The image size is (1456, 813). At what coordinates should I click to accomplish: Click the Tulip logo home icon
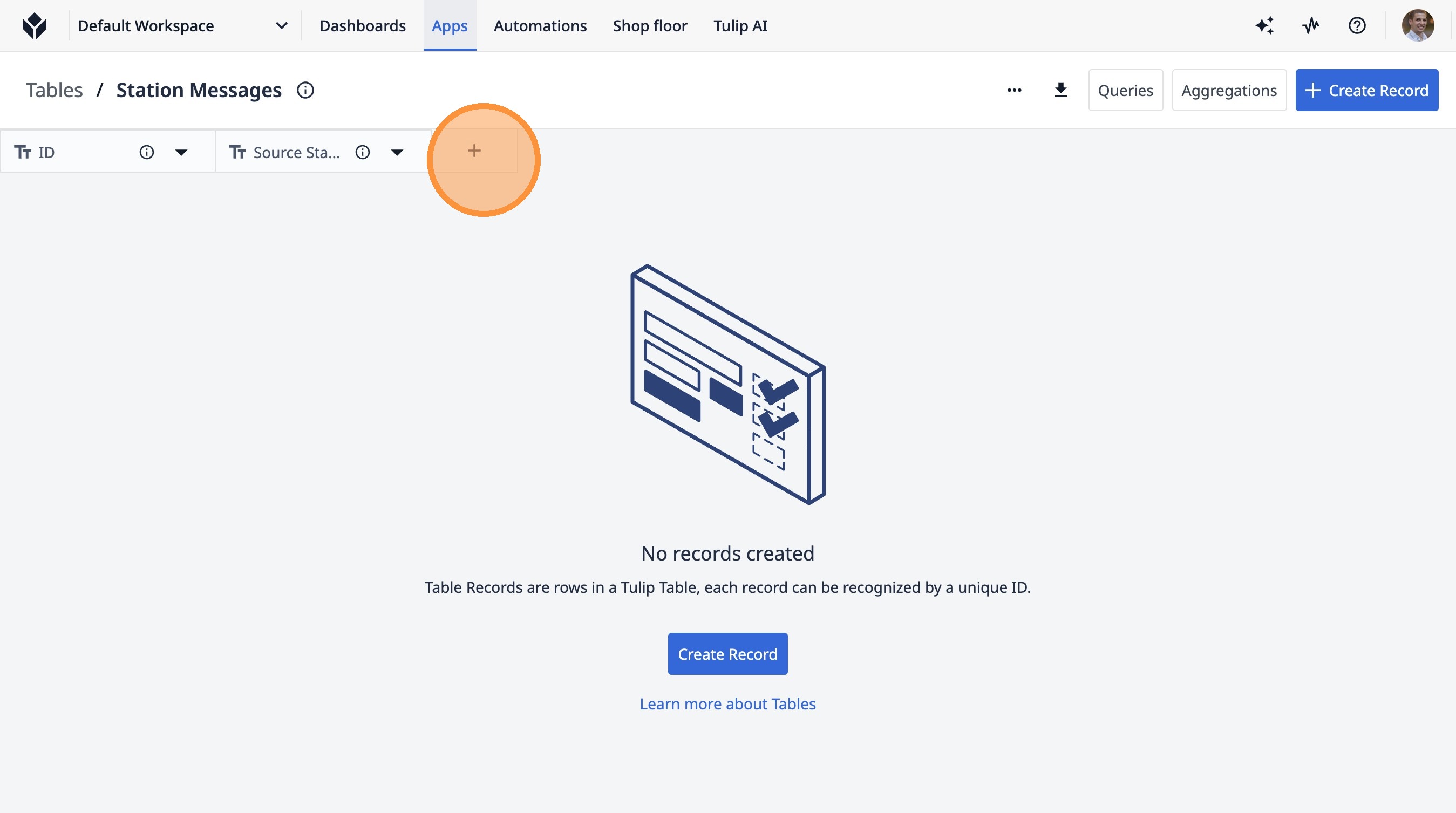[x=35, y=26]
